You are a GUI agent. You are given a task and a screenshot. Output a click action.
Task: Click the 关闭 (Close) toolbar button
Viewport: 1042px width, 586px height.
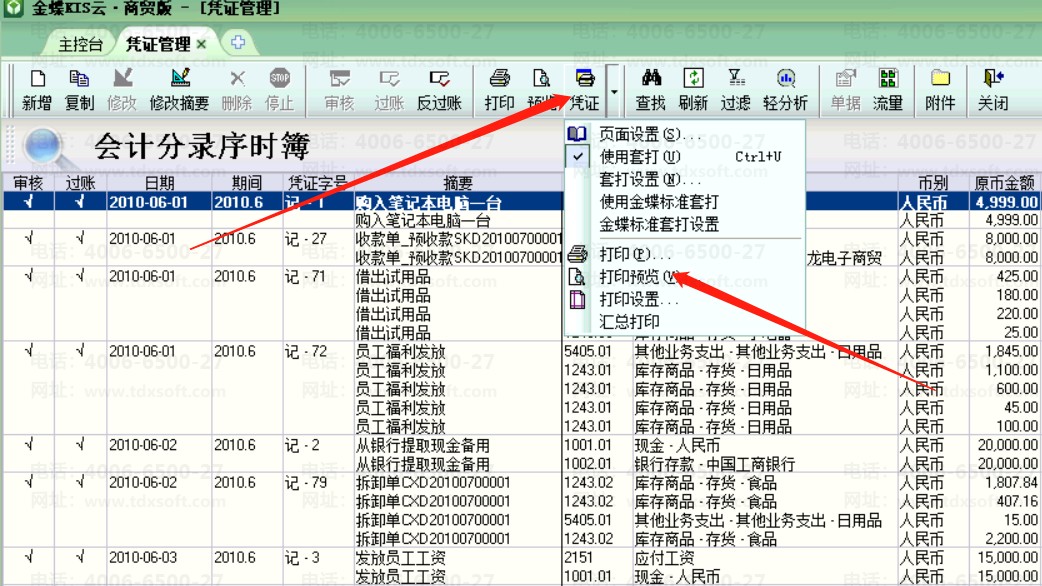993,89
